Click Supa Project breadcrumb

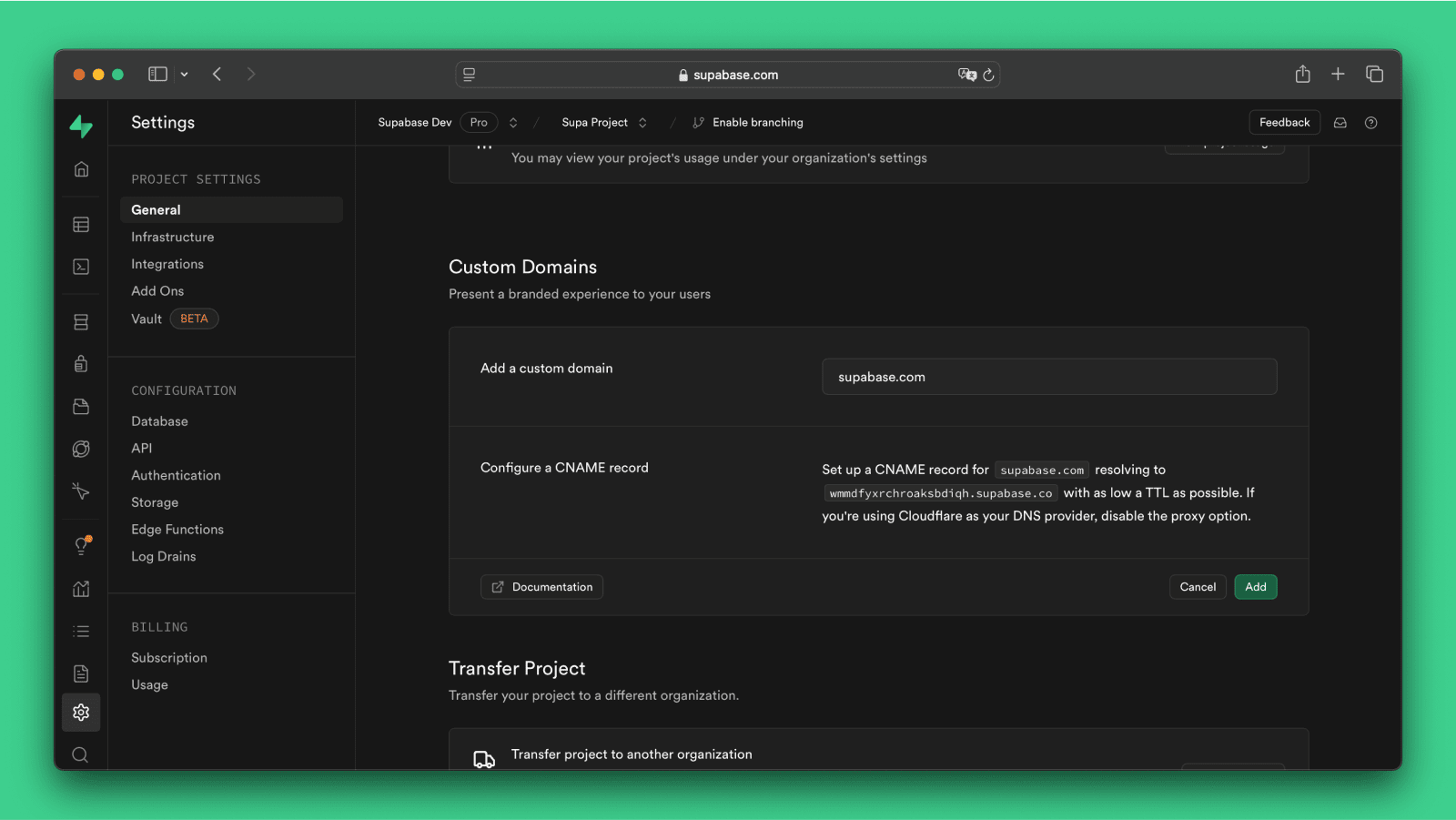point(594,123)
